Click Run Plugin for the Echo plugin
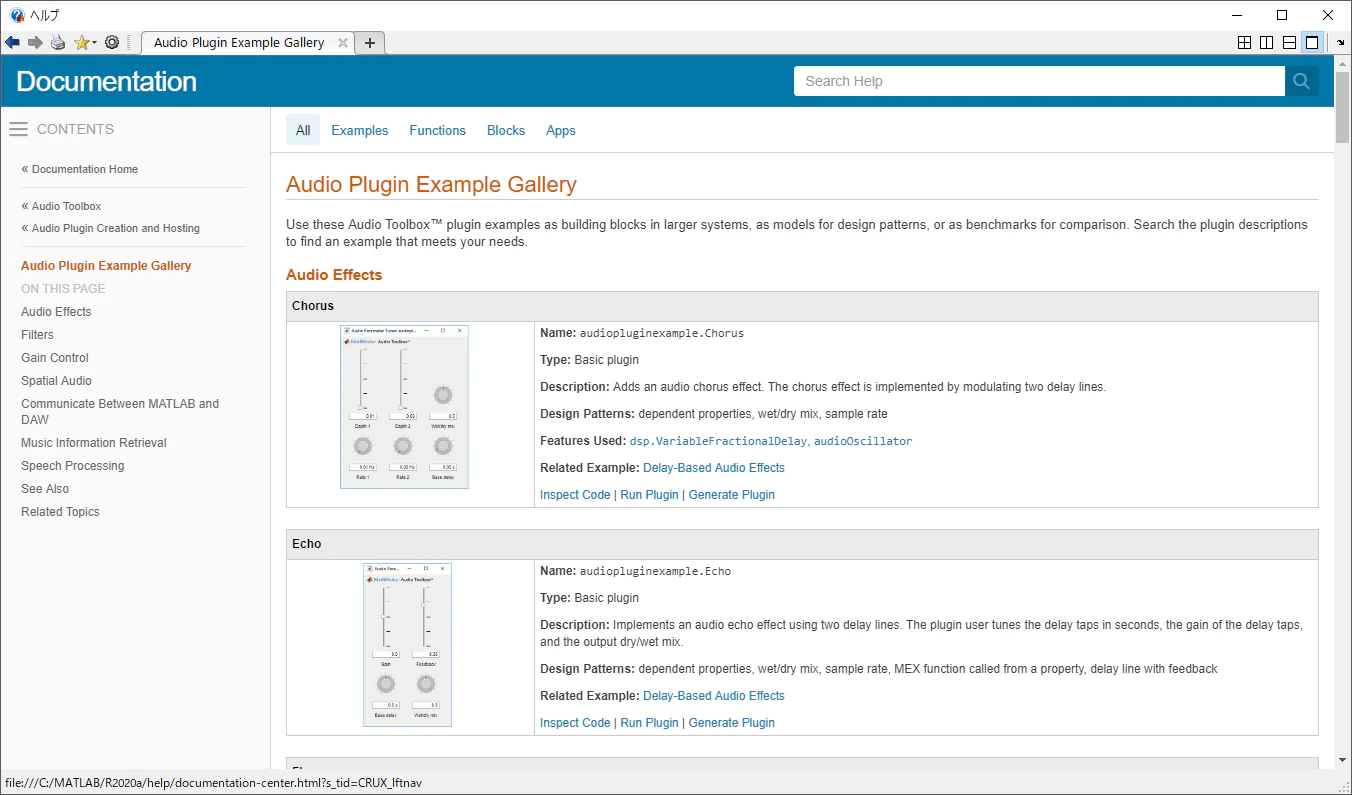Screen dimensions: 1352x795 click(x=649, y=723)
